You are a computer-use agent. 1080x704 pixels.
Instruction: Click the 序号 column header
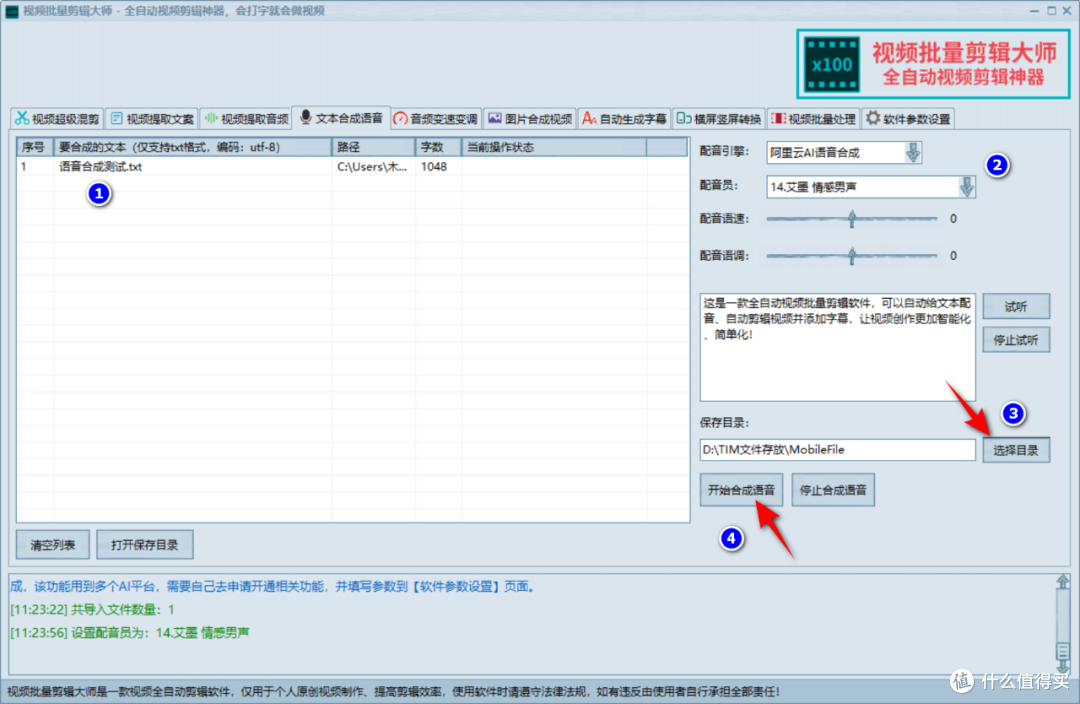tap(35, 147)
